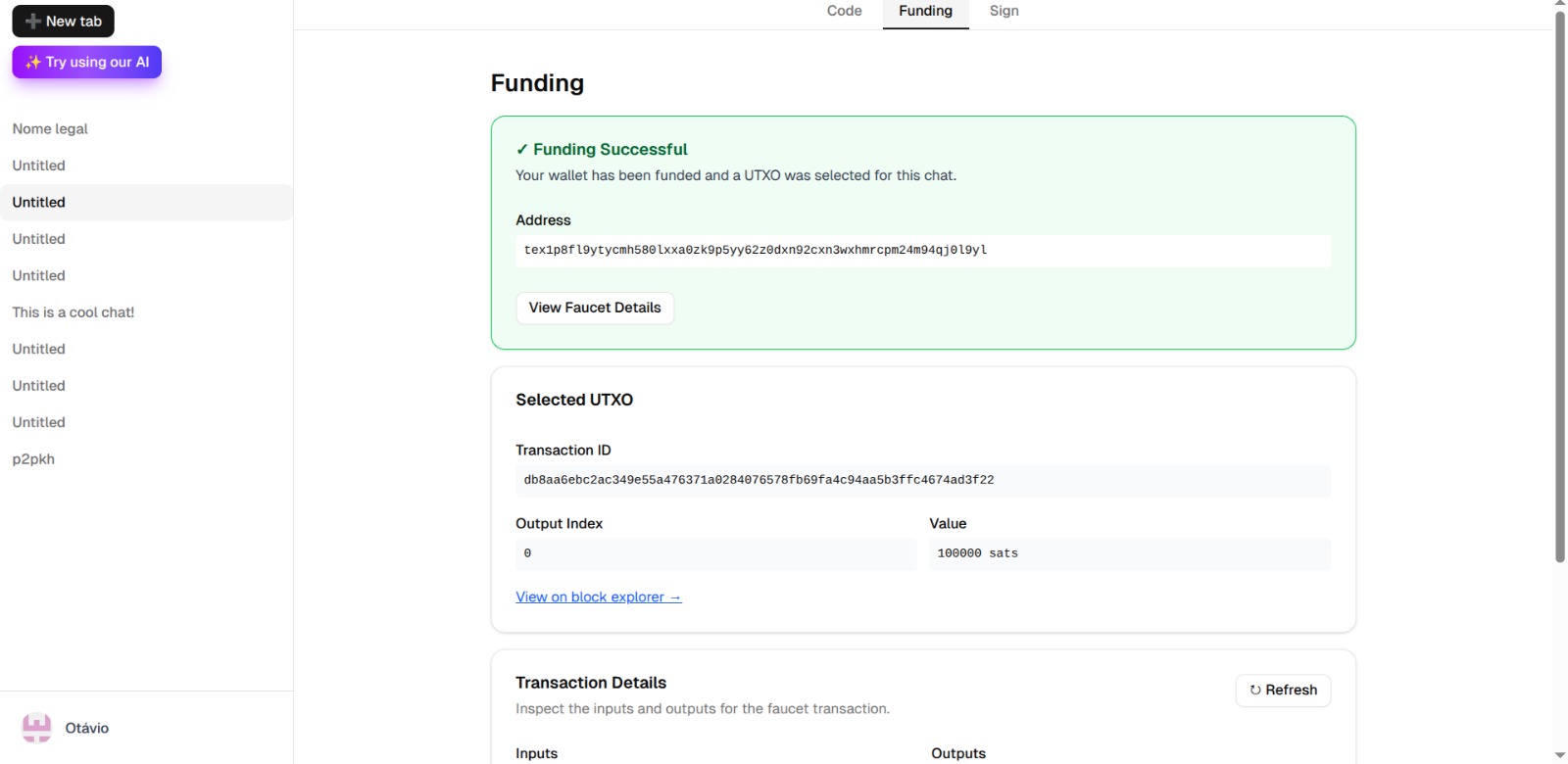Image resolution: width=1568 pixels, height=764 pixels.
Task: Click Otávio's pixel avatar icon
Action: pos(36,728)
